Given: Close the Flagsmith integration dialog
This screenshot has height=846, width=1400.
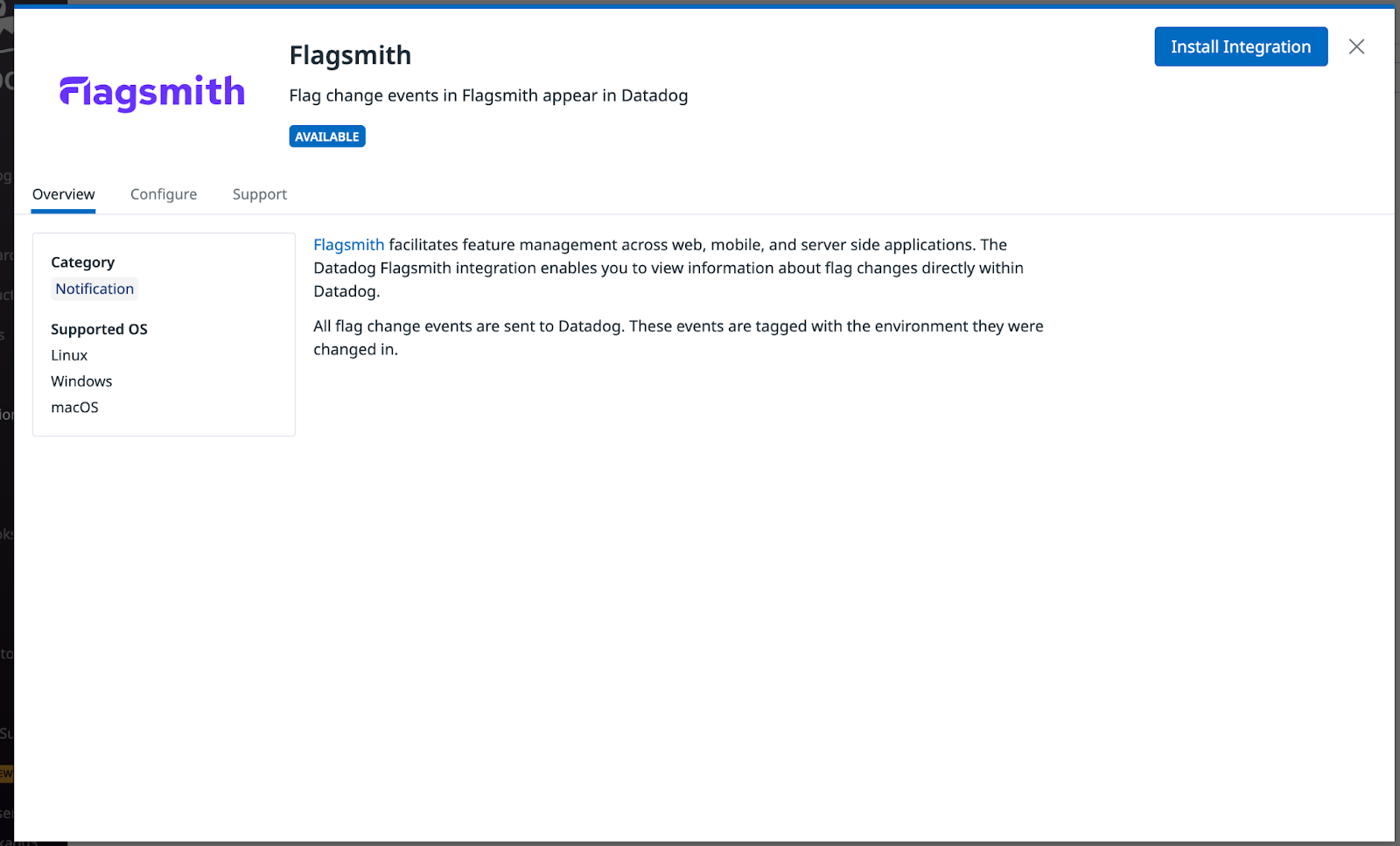Looking at the screenshot, I should pos(1356,46).
